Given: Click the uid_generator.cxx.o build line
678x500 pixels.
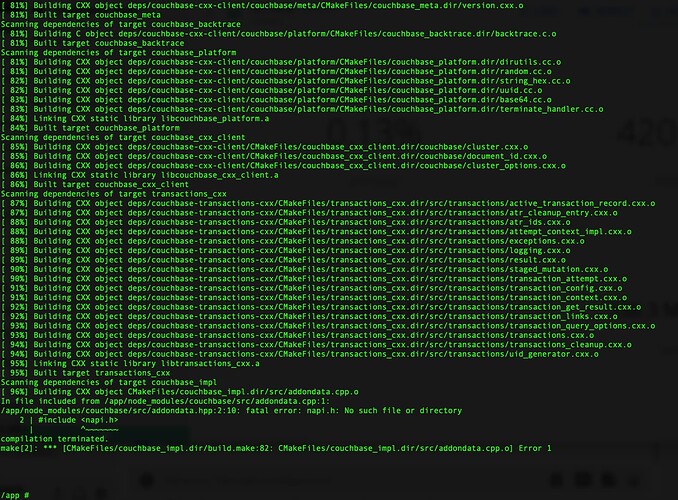Looking at the screenshot, I should [x=299, y=354].
